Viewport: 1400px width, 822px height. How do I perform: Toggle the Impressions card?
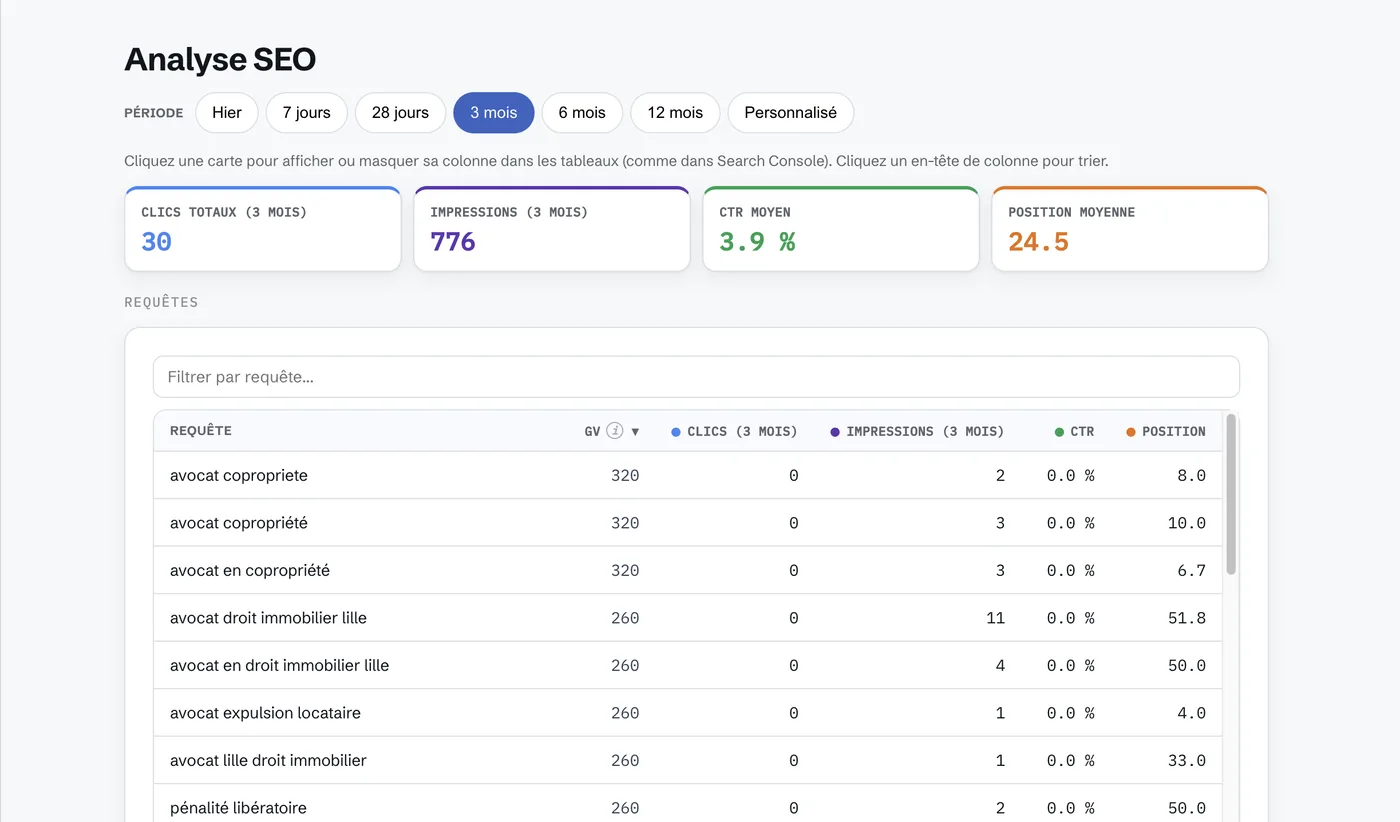pyautogui.click(x=552, y=229)
